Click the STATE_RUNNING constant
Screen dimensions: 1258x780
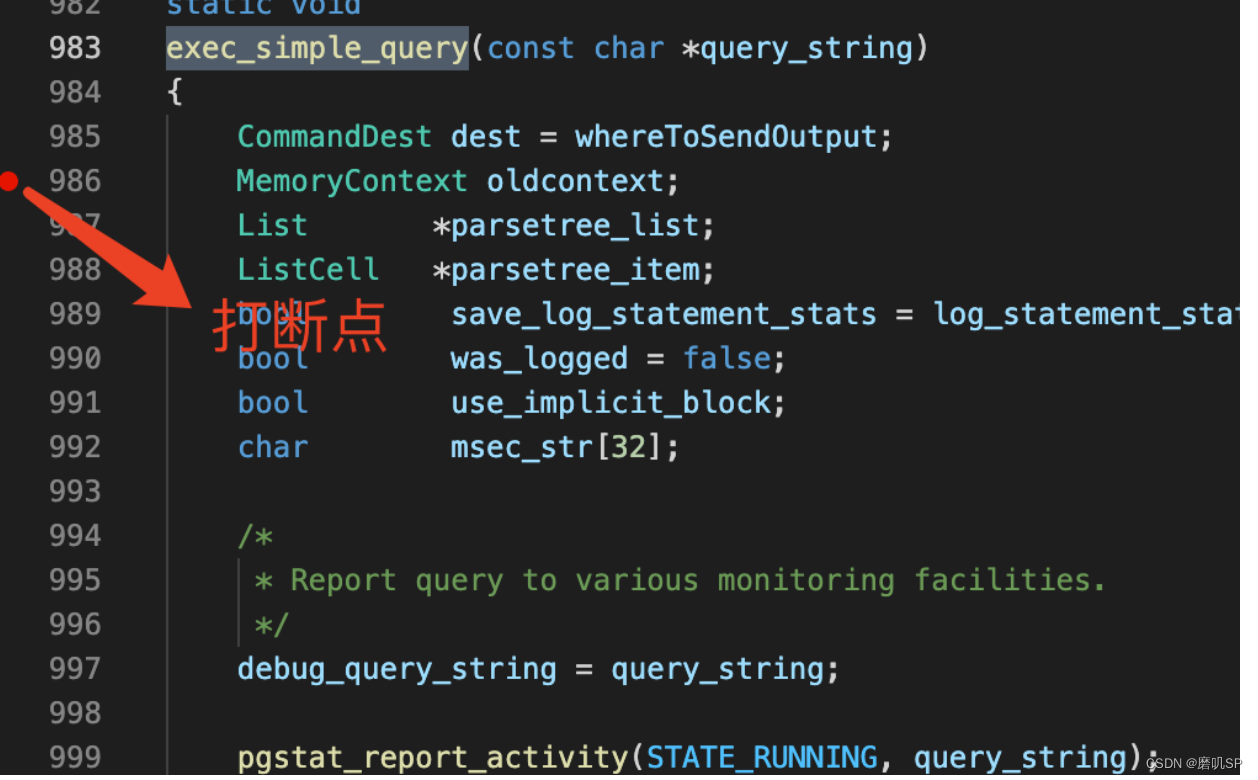[762, 757]
